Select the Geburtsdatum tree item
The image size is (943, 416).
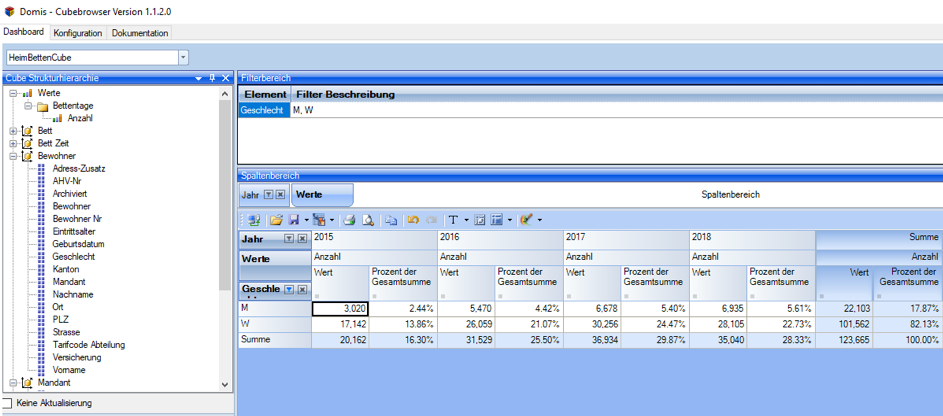[x=78, y=244]
